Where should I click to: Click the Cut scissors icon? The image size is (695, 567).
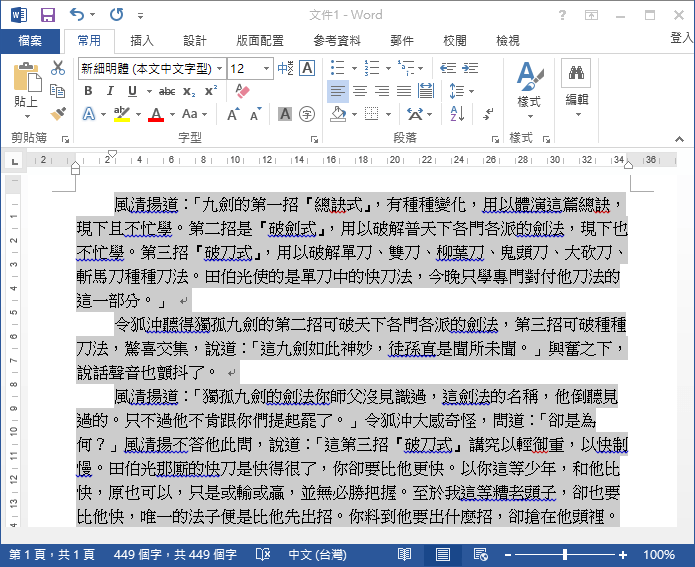coord(58,68)
